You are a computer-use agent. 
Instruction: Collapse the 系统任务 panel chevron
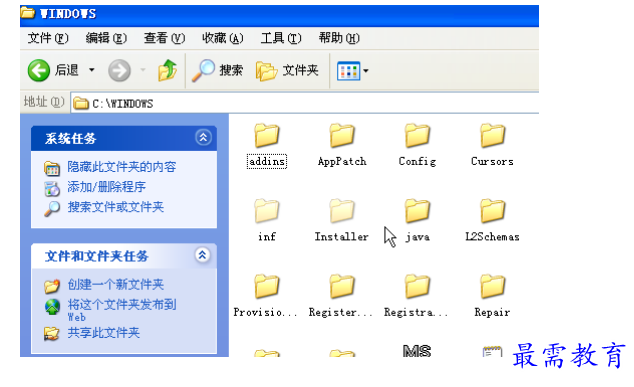pos(203,137)
